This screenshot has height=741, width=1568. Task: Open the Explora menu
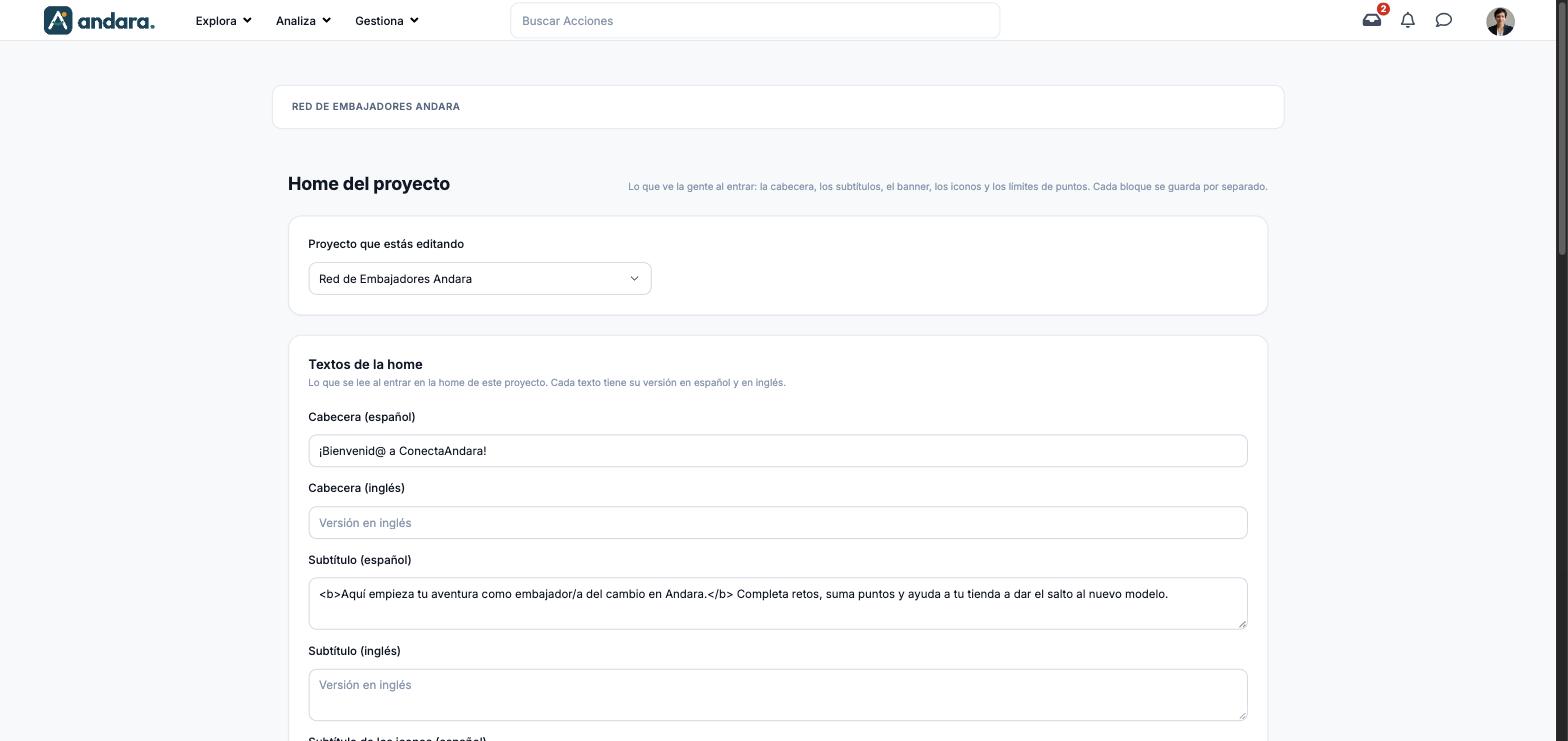(x=223, y=20)
